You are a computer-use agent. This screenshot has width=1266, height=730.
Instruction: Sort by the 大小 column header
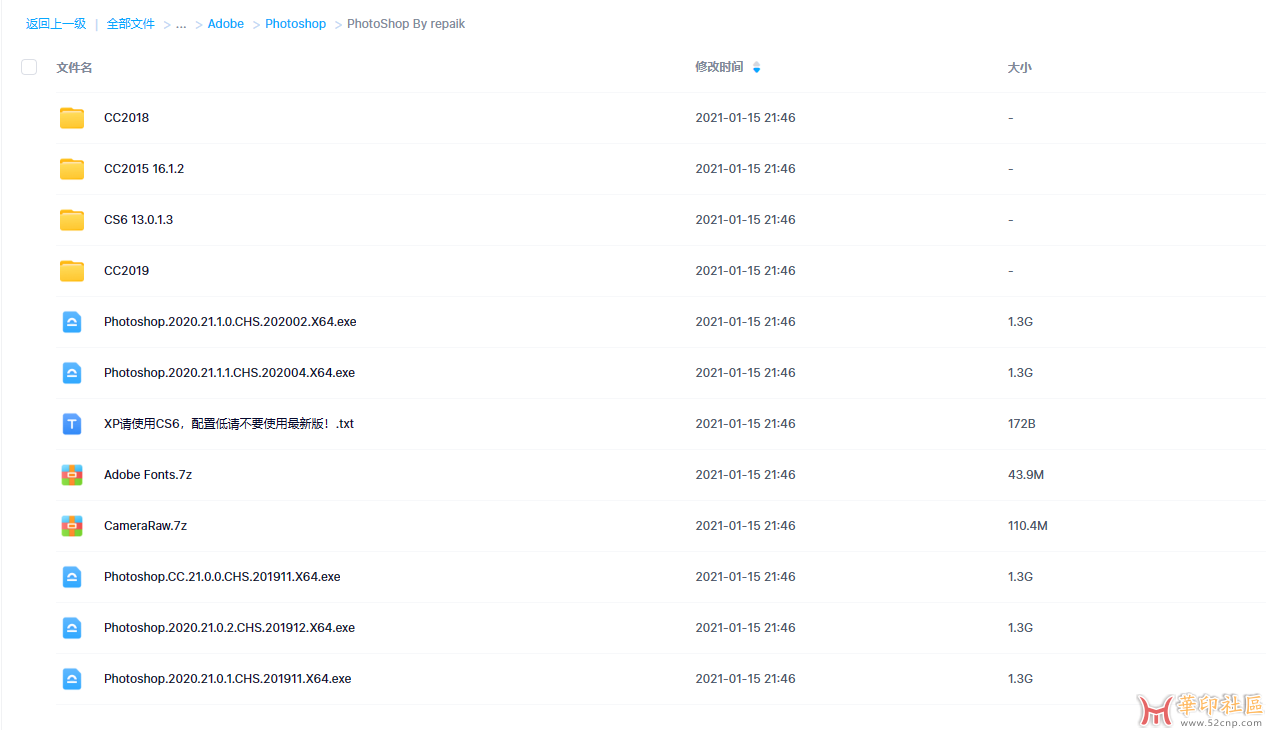click(1019, 68)
